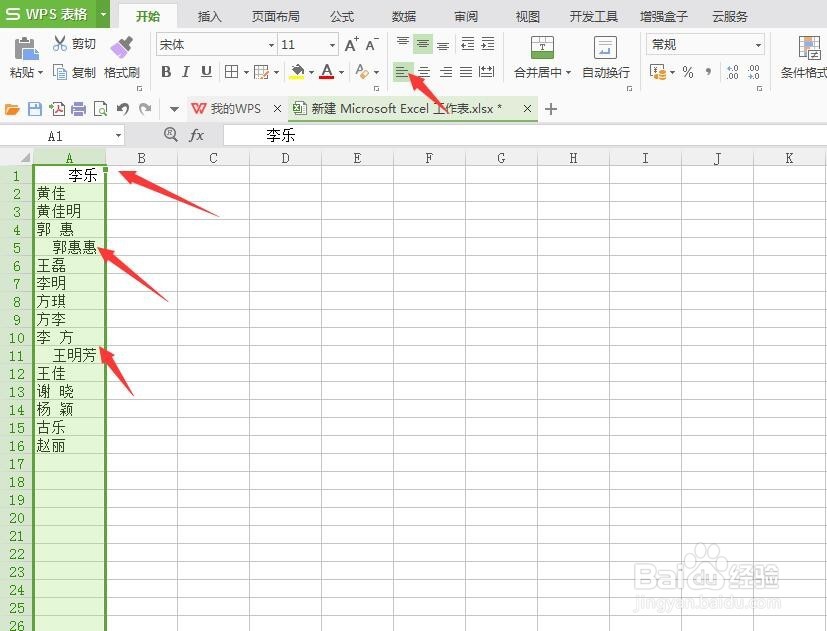Click the clear formatting eraser icon
Viewport: 827px width, 631px height.
coord(362,72)
